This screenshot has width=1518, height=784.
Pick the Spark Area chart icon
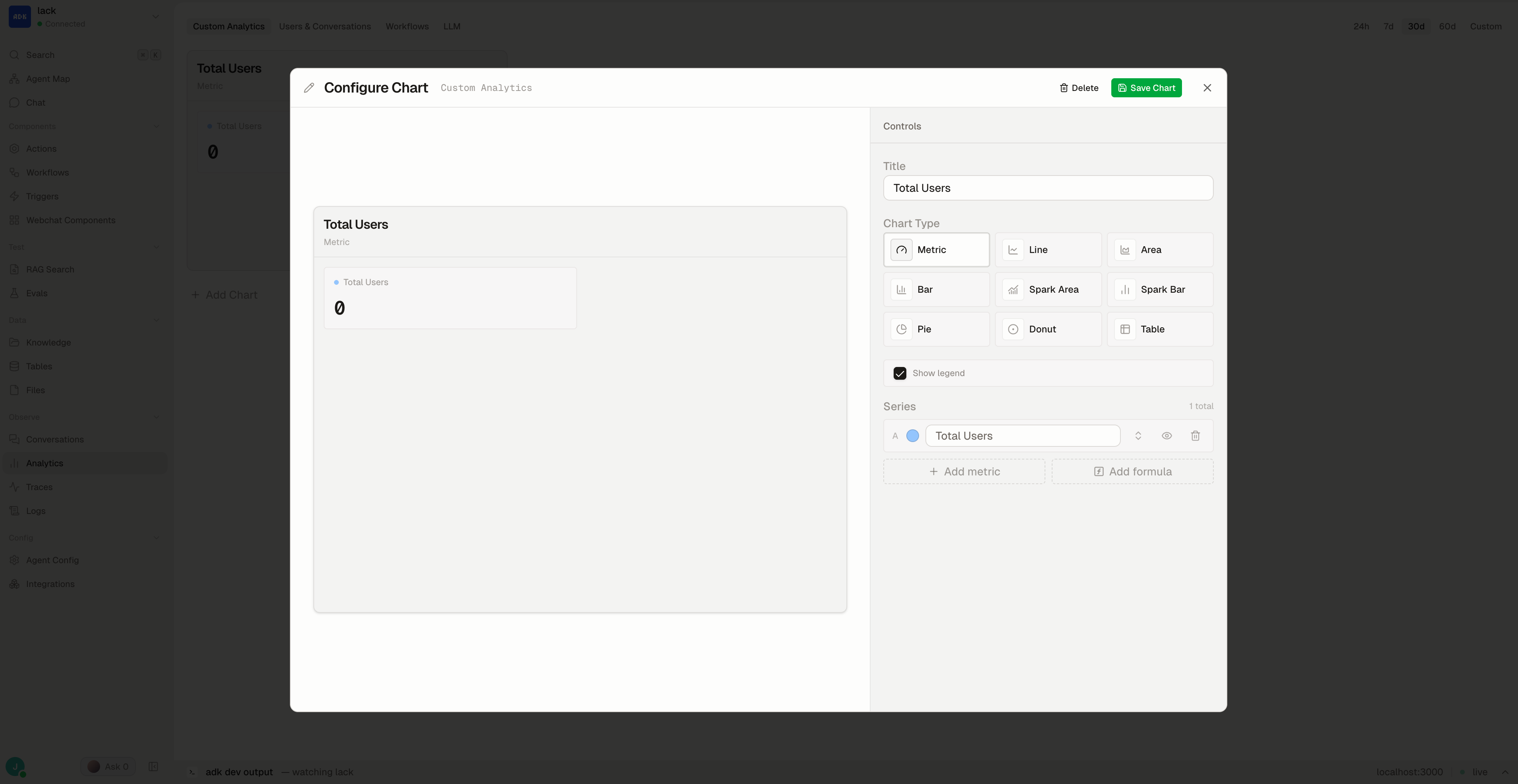tap(1013, 290)
